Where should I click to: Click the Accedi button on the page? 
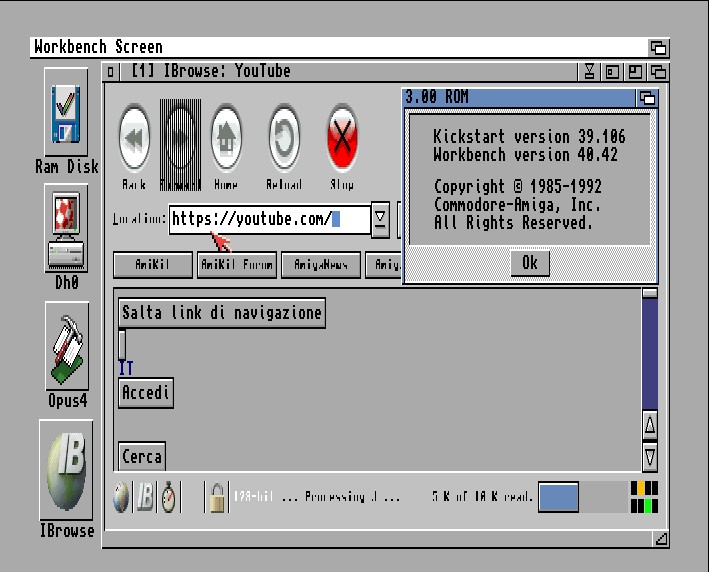pyautogui.click(x=146, y=393)
